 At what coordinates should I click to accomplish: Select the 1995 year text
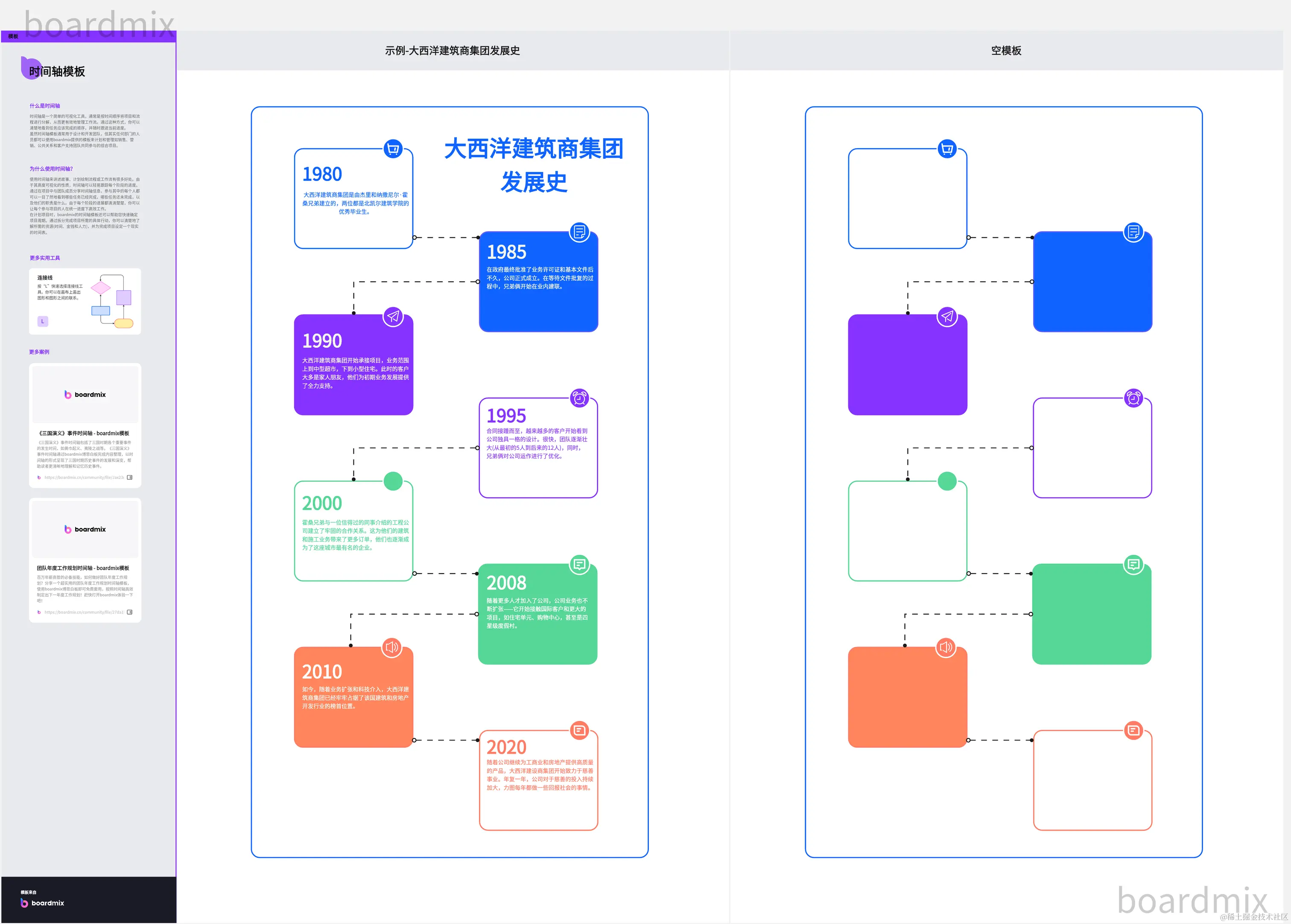(506, 416)
